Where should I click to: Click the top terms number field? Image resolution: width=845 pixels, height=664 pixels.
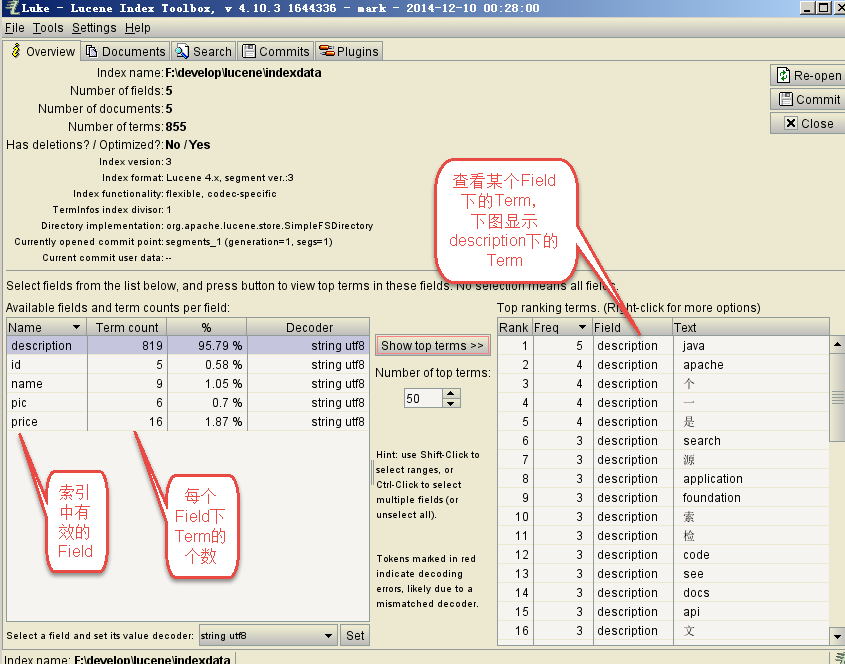point(423,398)
